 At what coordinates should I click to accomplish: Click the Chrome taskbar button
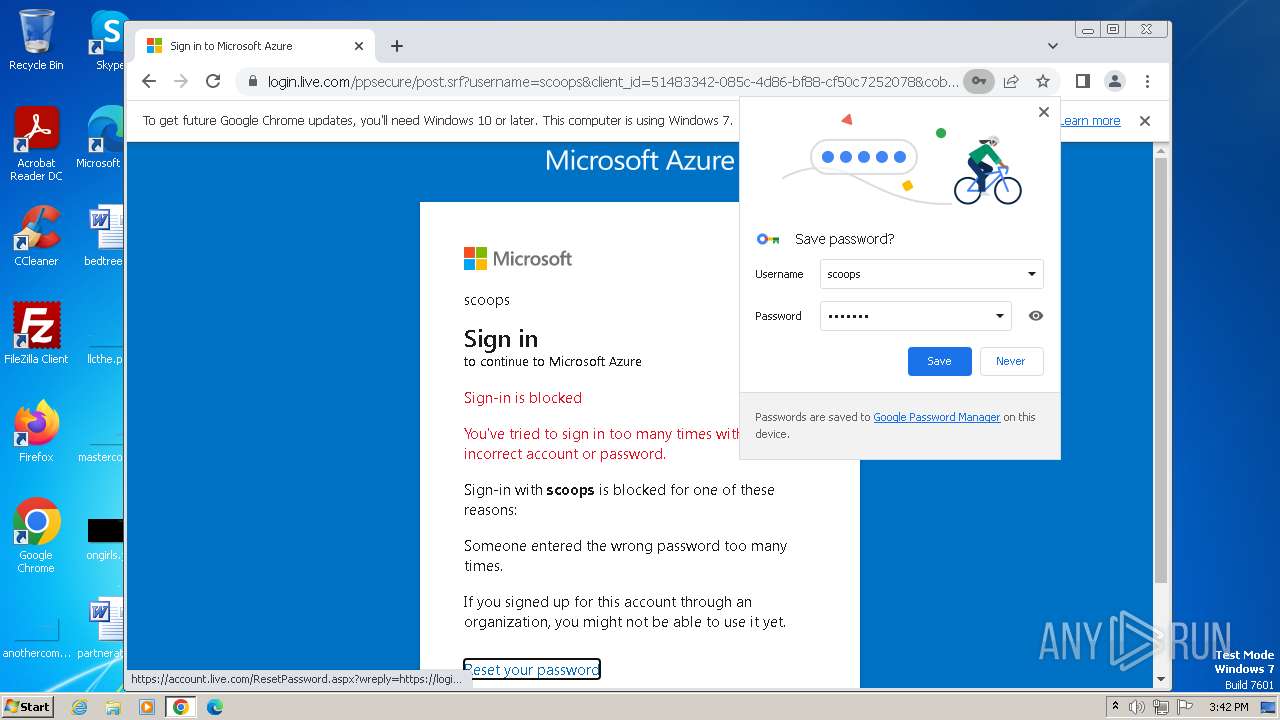181,707
